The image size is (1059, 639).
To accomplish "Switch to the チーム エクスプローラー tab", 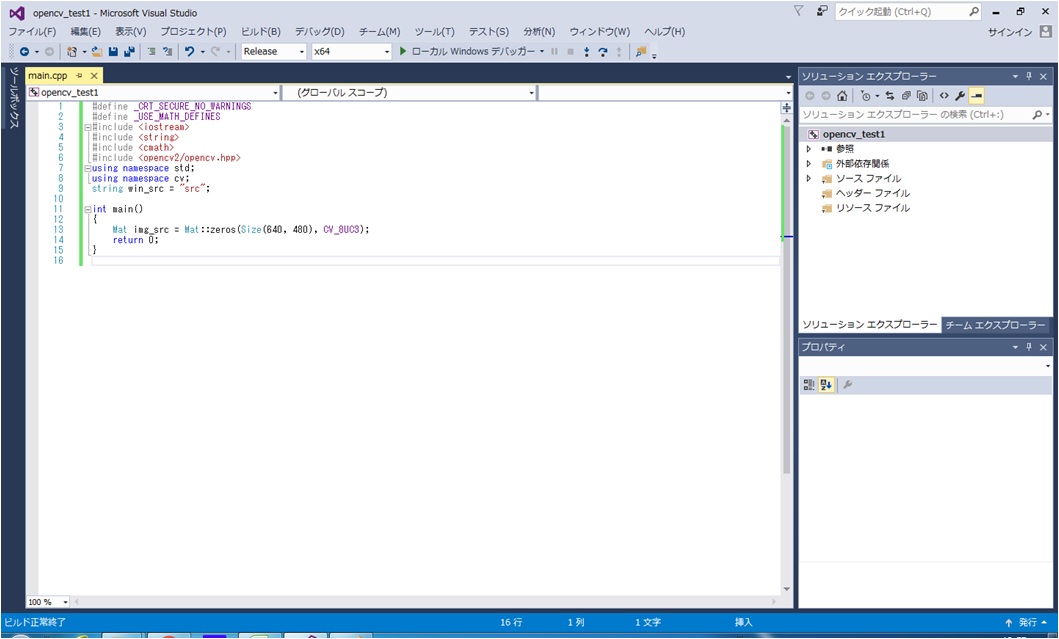I will pyautogui.click(x=995, y=326).
